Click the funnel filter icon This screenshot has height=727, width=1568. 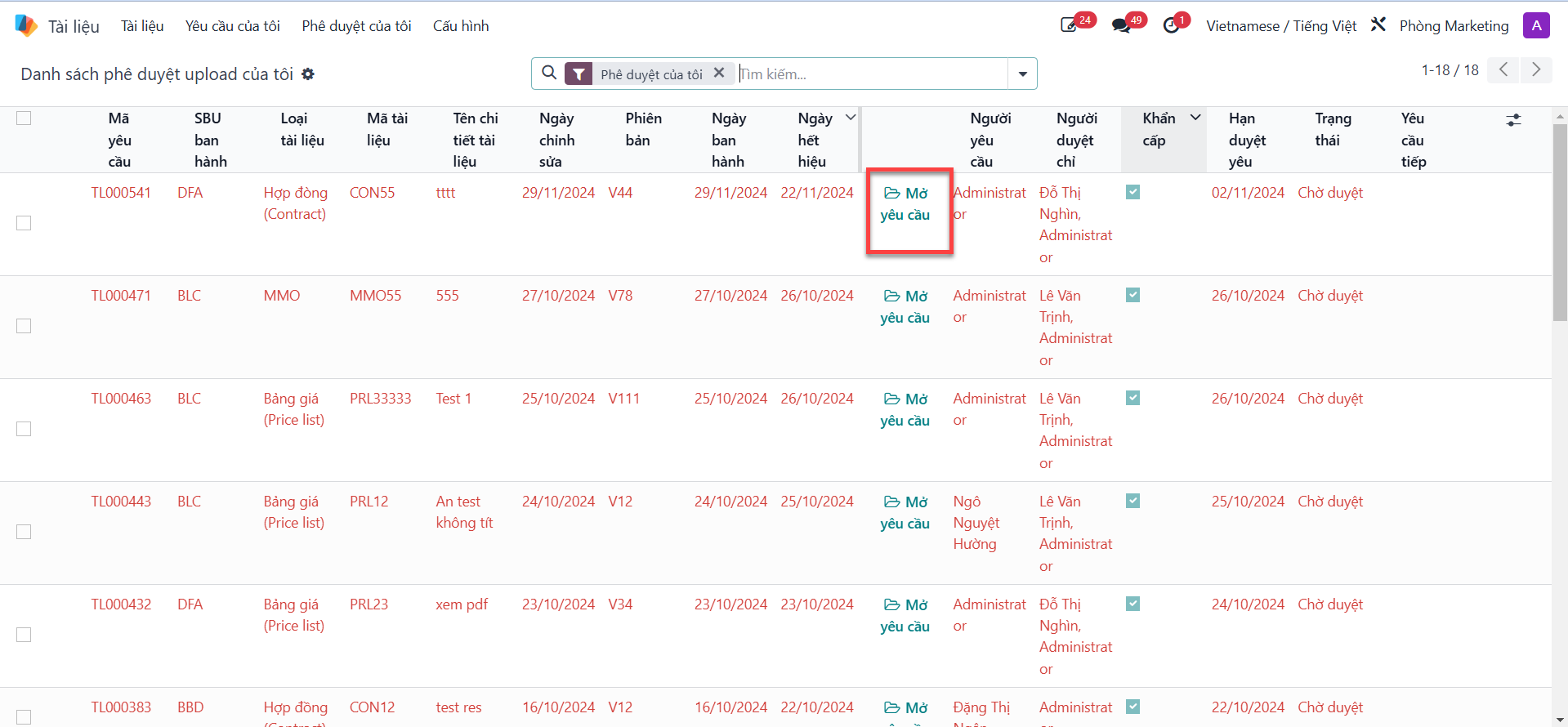coord(579,74)
